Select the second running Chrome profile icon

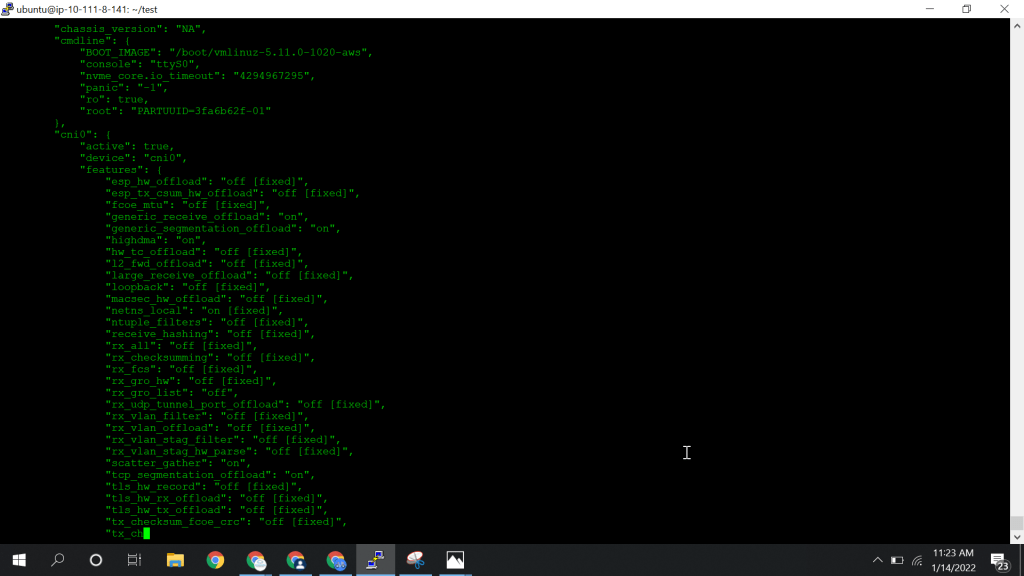tap(295, 561)
